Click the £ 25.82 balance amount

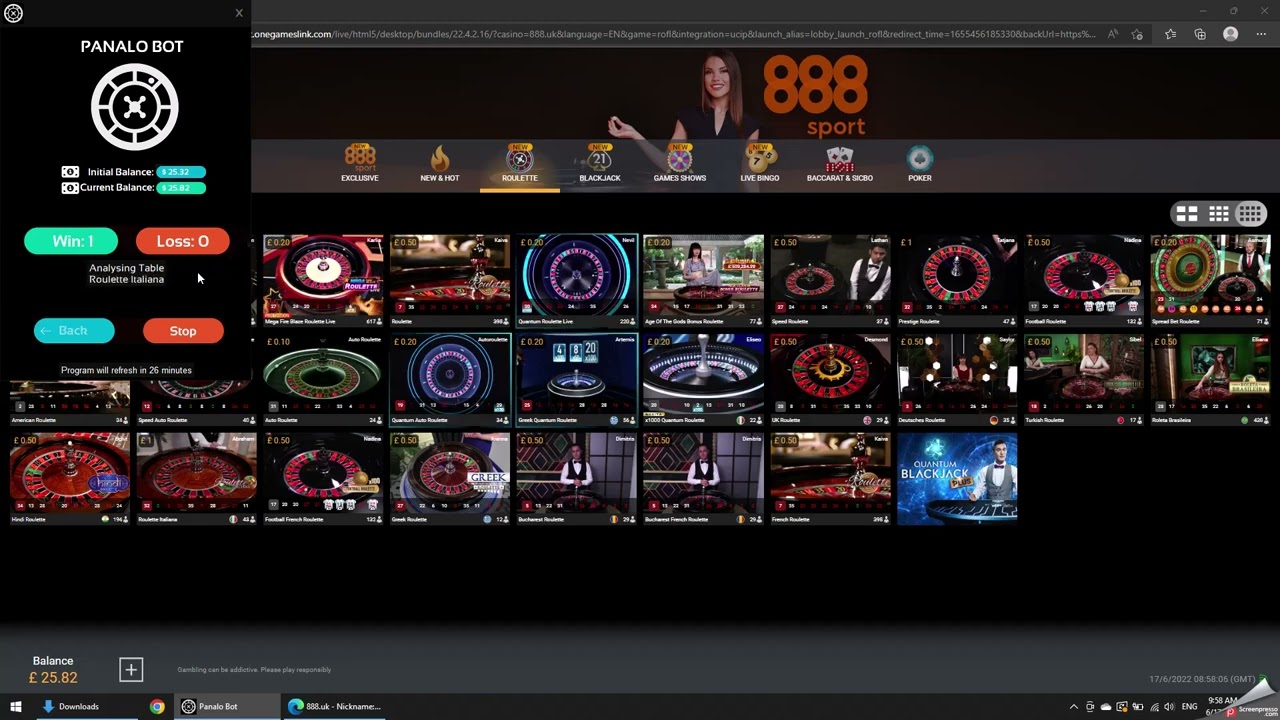tap(53, 678)
